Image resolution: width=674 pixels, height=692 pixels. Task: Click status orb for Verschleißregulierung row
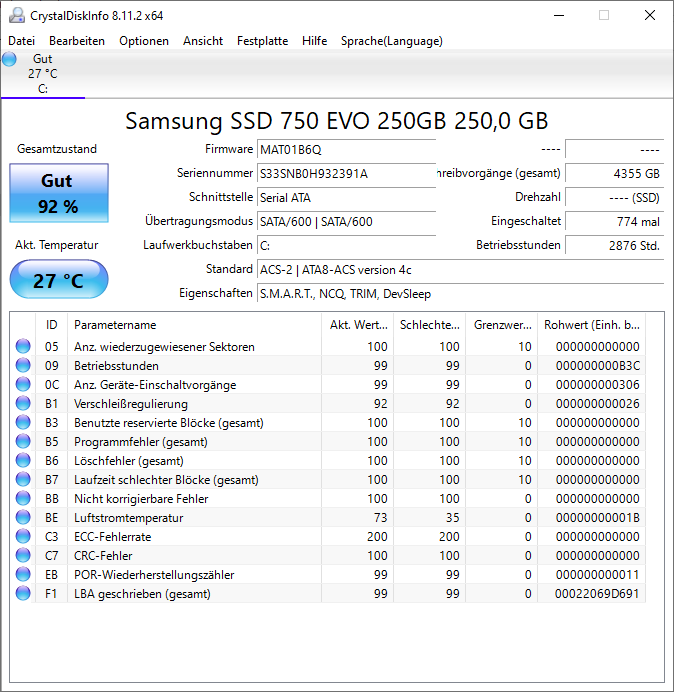point(23,403)
